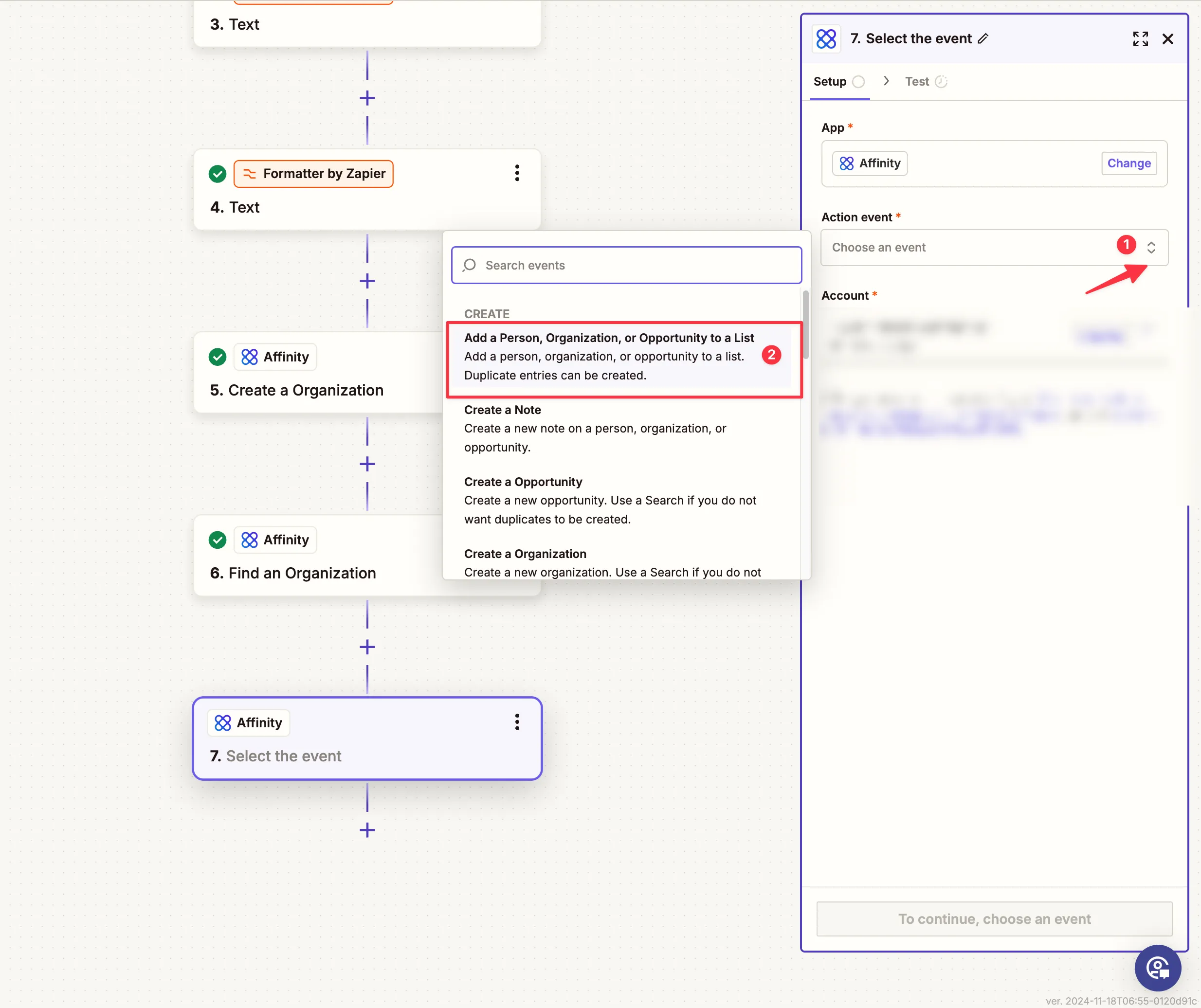Click the green check on step 6
This screenshot has height=1008, width=1201.
[218, 540]
